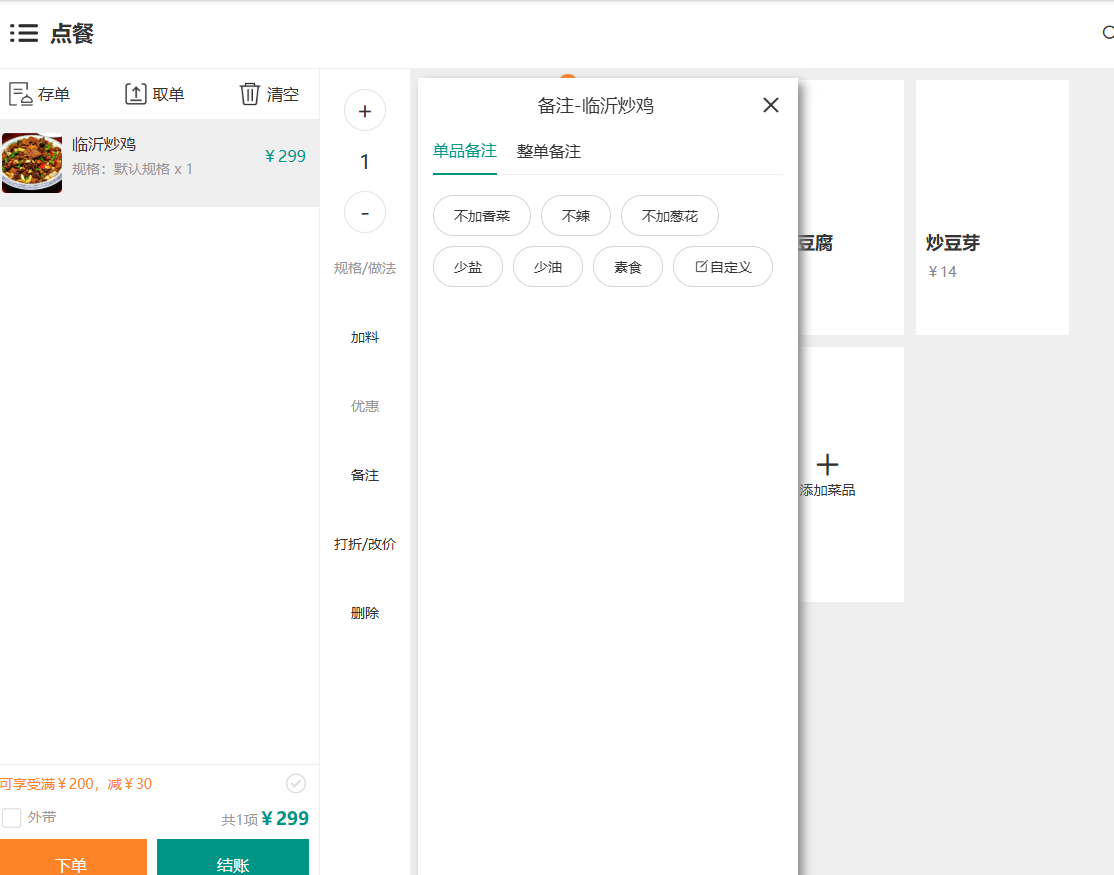
Task: Open the 加料 add-ons option
Action: coord(365,338)
